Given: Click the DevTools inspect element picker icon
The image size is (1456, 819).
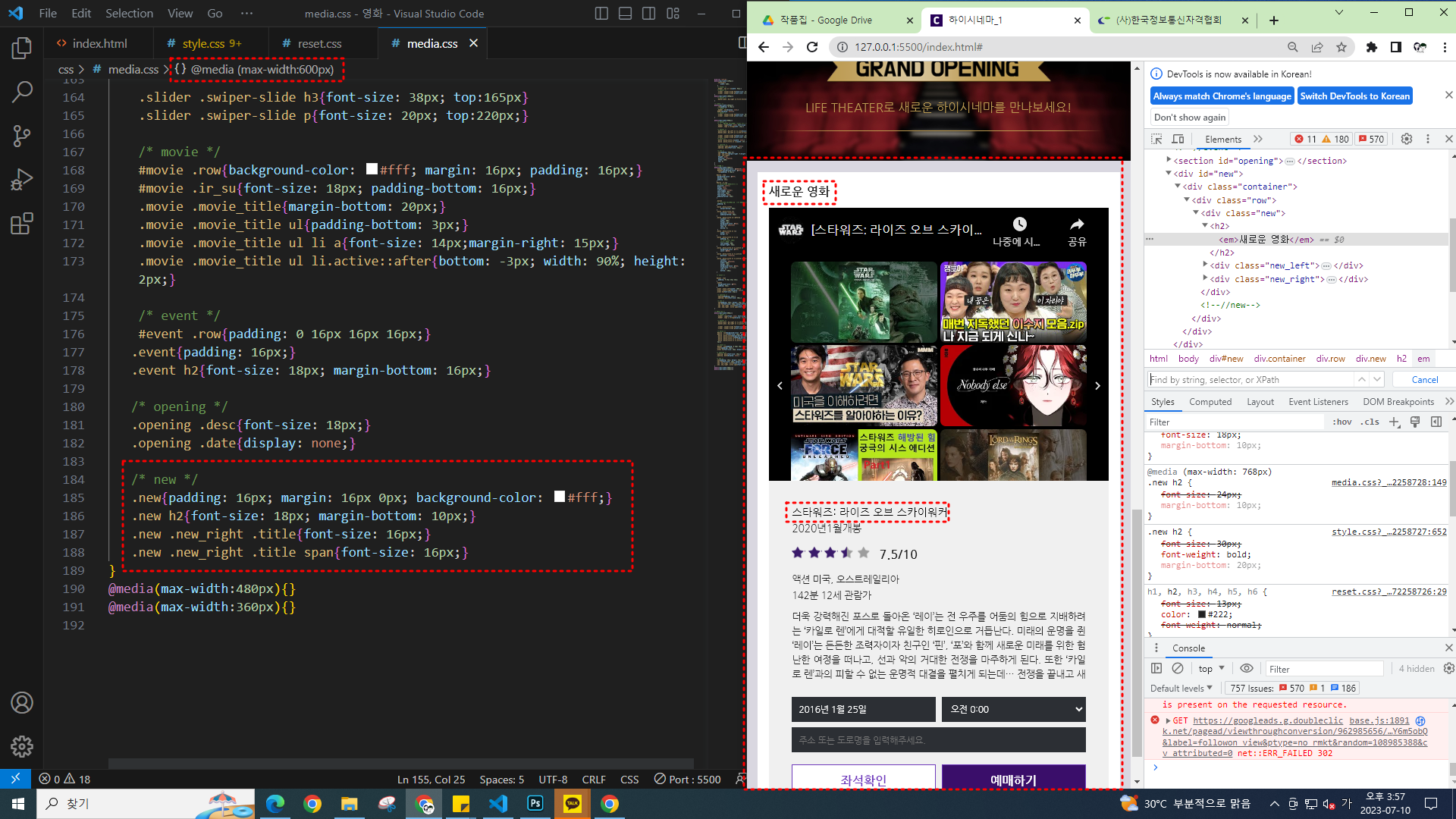Looking at the screenshot, I should 1156,139.
